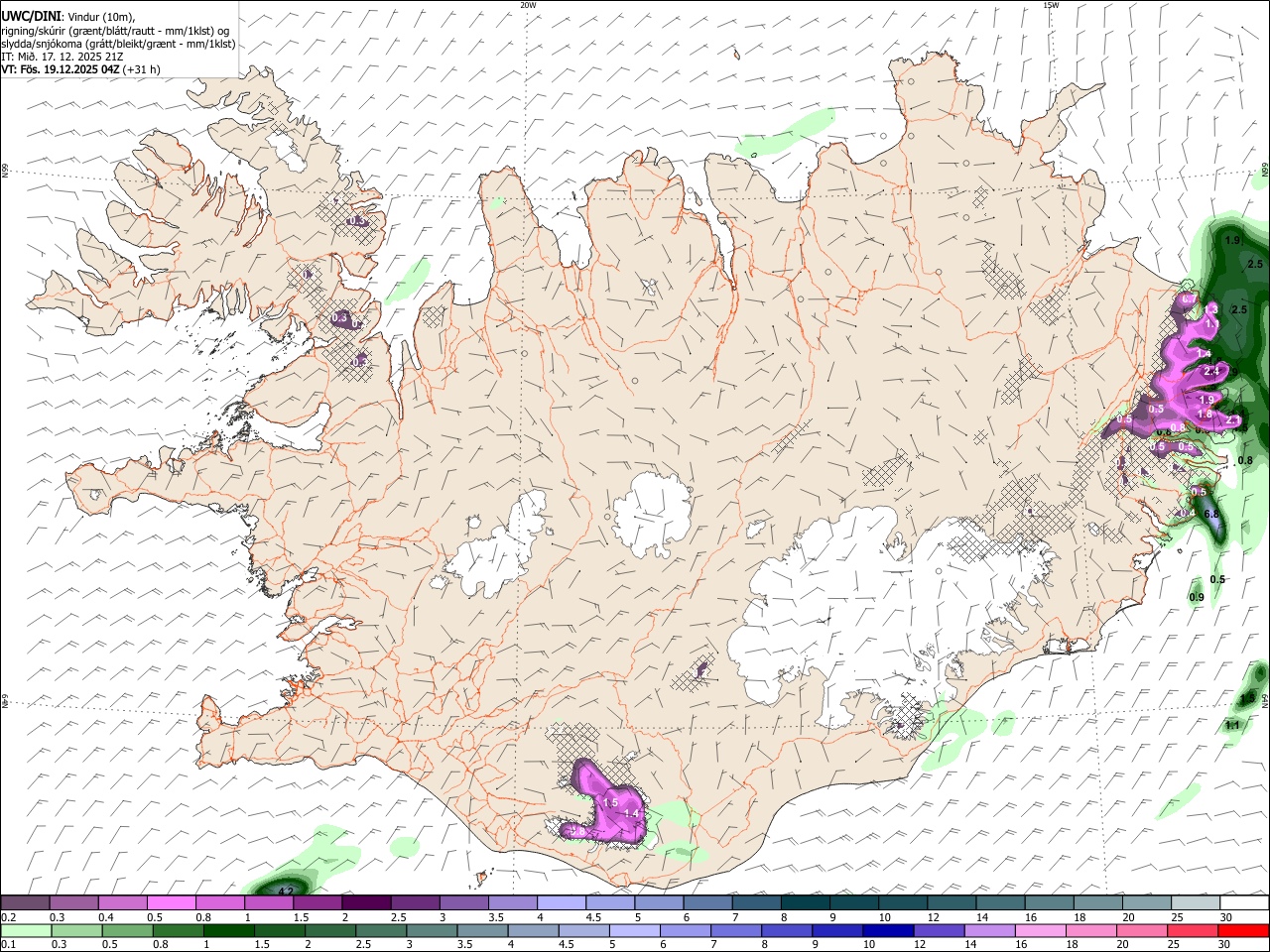Click the dark green 1 swatch in lower legend
The image size is (1270, 952).
[x=228, y=930]
